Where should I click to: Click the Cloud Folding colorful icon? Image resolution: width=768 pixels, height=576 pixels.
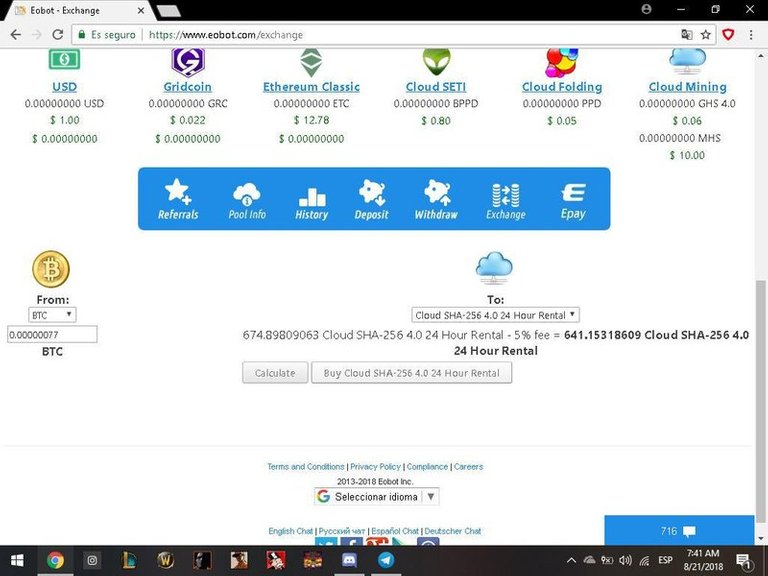tap(562, 62)
